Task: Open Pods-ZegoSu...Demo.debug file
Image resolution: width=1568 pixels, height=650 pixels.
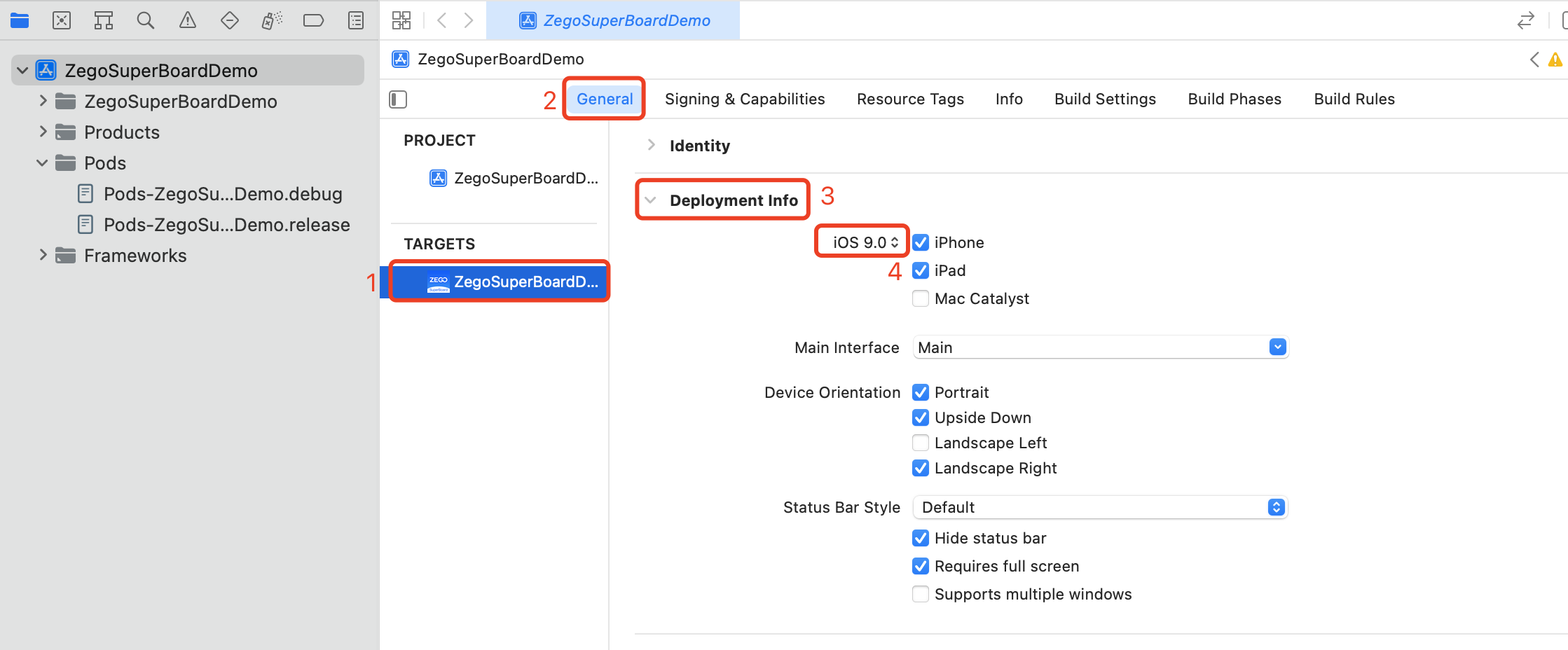Action: point(222,194)
